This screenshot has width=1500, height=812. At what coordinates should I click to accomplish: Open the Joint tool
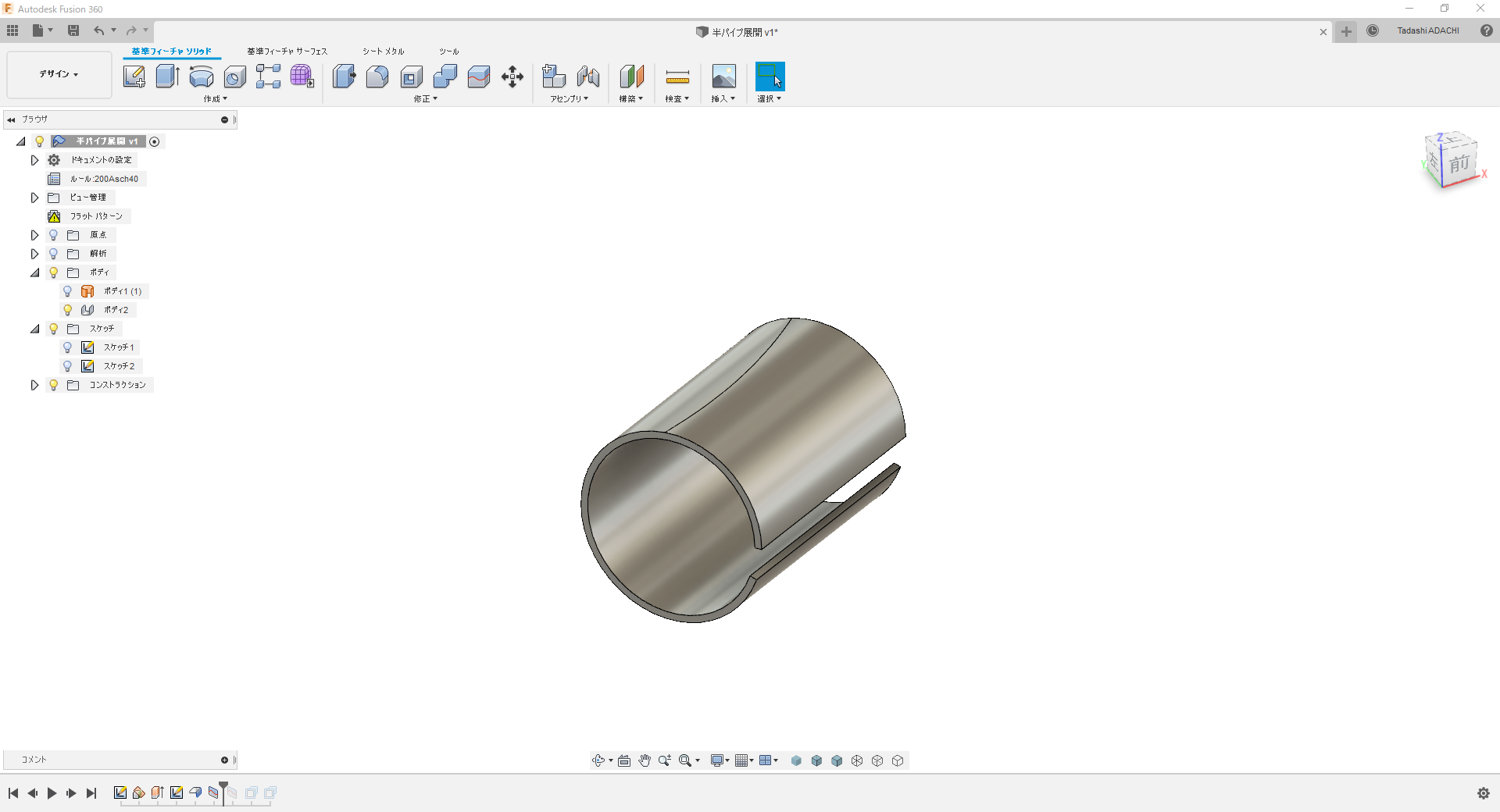(588, 77)
